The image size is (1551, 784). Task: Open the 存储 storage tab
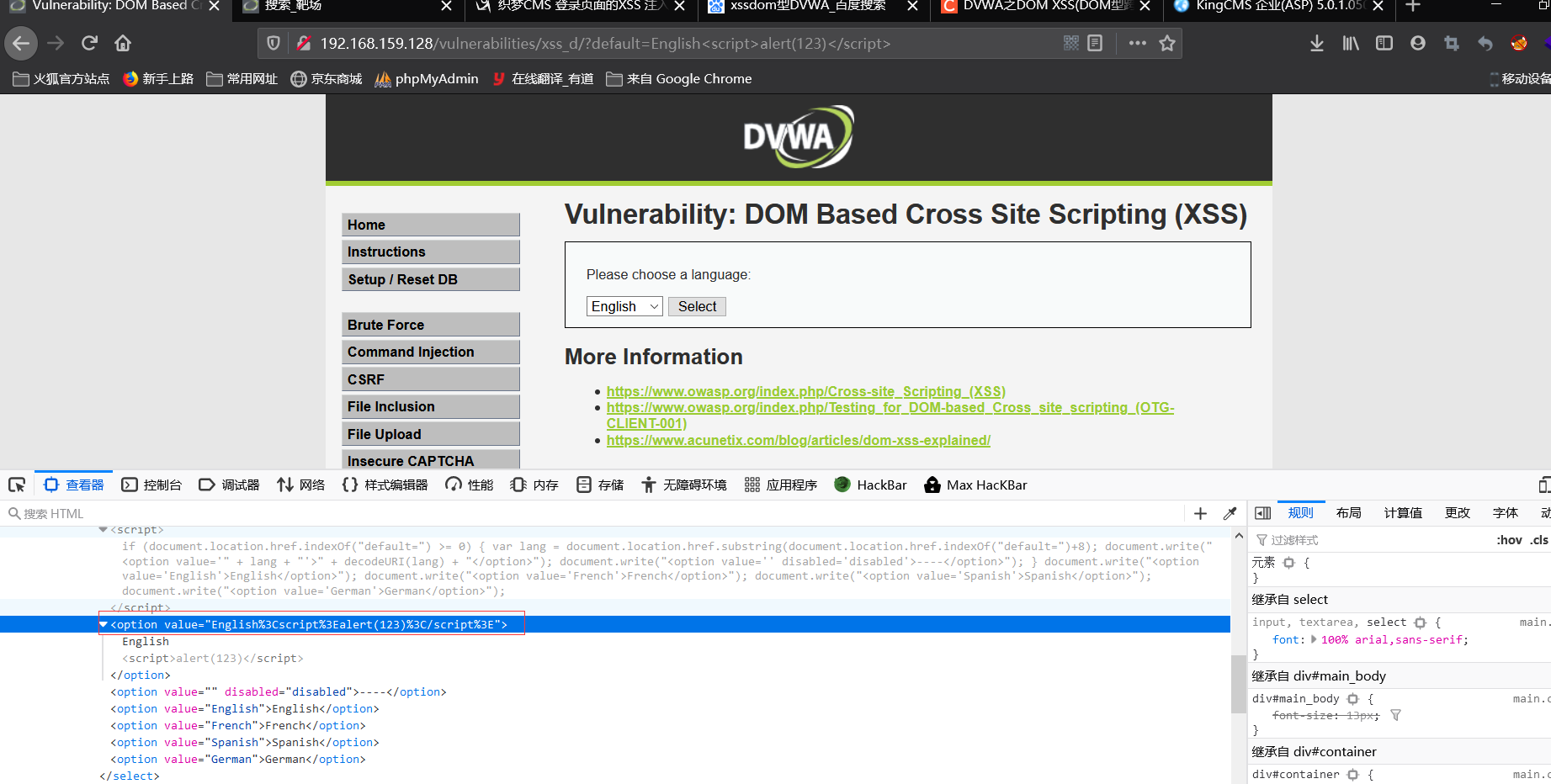click(600, 485)
